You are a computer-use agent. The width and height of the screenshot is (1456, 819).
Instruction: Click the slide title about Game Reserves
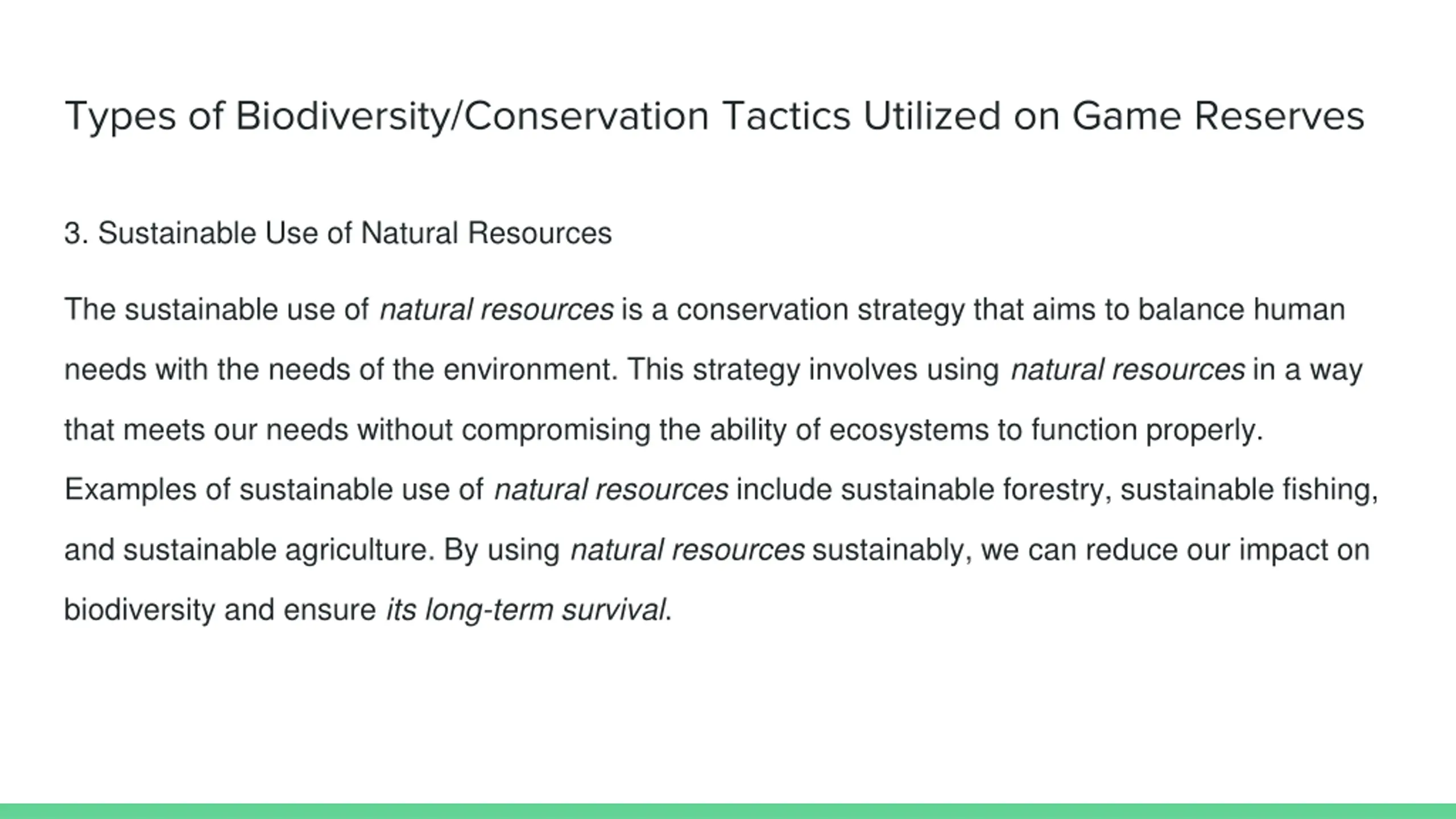(714, 117)
